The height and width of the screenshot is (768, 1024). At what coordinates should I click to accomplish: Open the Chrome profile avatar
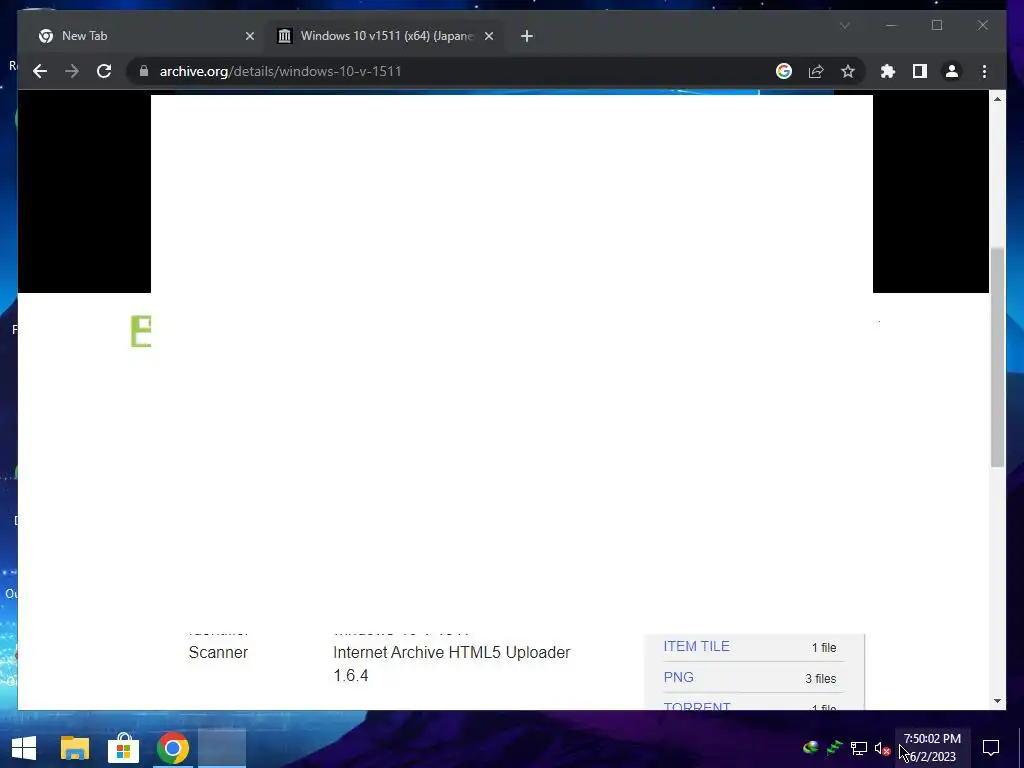click(x=952, y=71)
